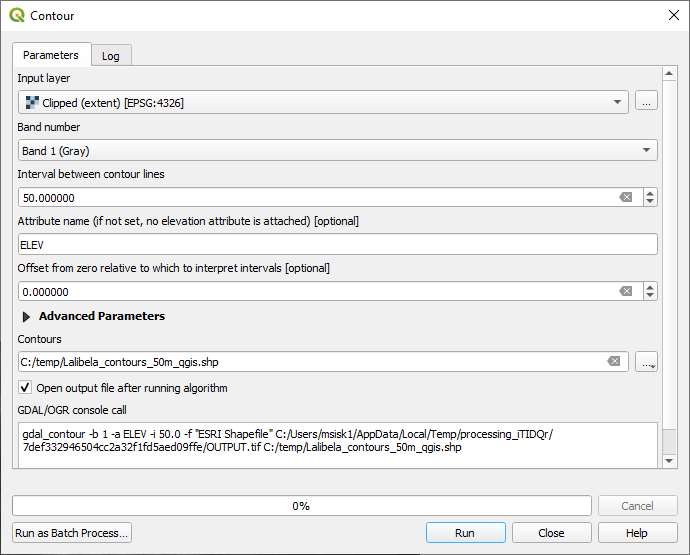Expand the Advanced Parameters section
Viewport: 690px width, 555px height.
(x=27, y=316)
